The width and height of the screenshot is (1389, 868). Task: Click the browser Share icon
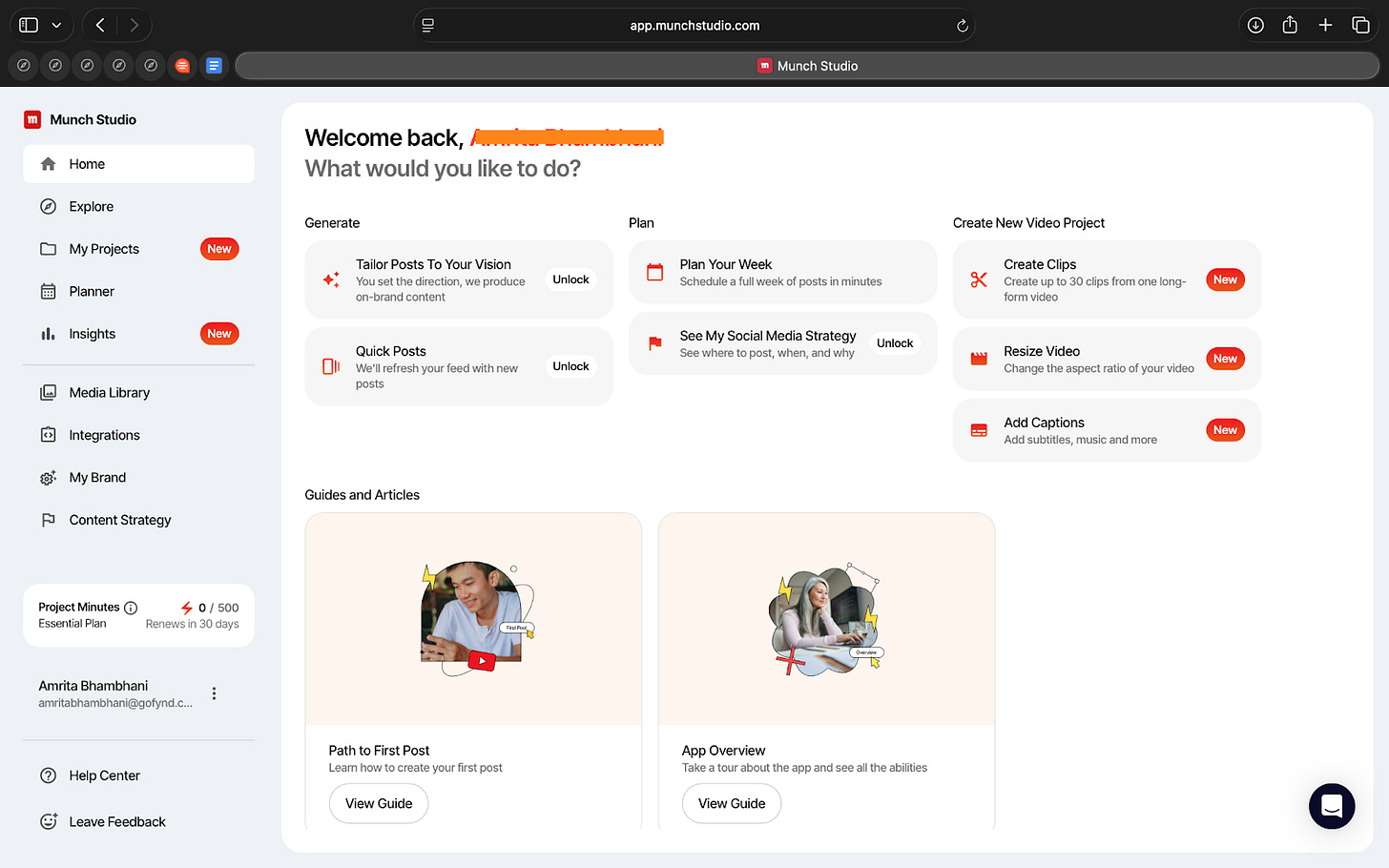coord(1290,26)
